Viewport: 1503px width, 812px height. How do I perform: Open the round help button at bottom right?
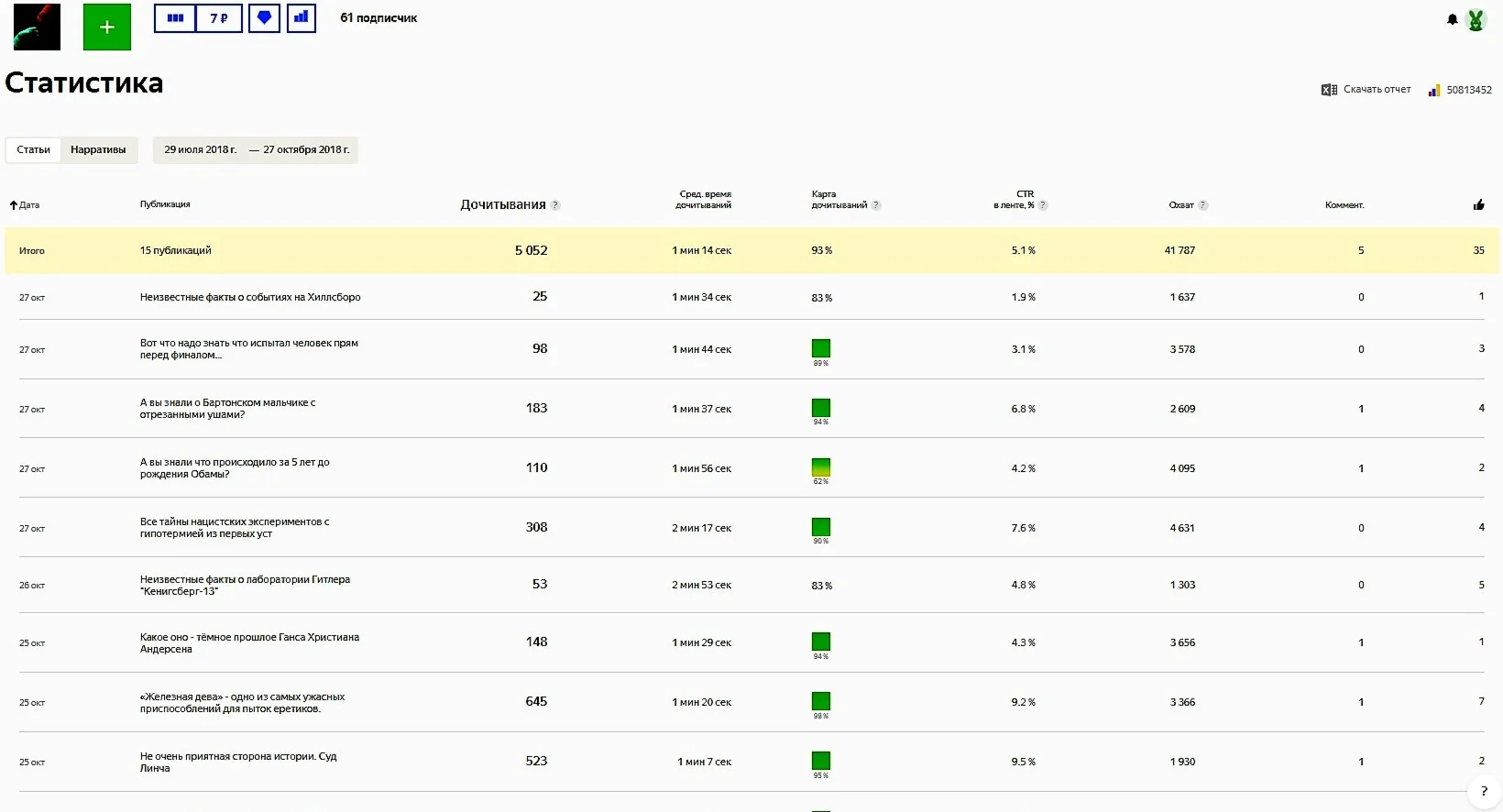coord(1483,791)
